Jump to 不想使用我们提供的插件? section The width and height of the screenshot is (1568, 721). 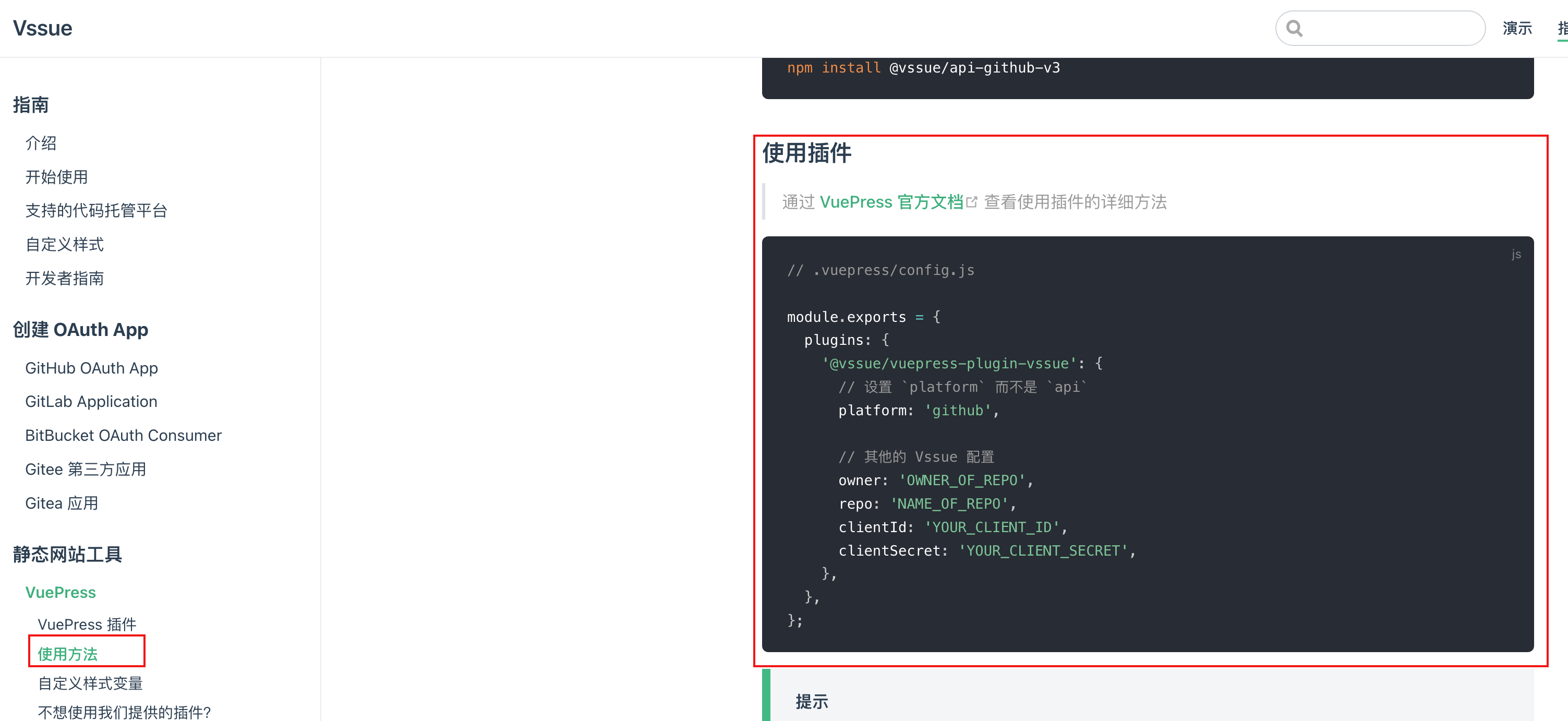pos(124,713)
